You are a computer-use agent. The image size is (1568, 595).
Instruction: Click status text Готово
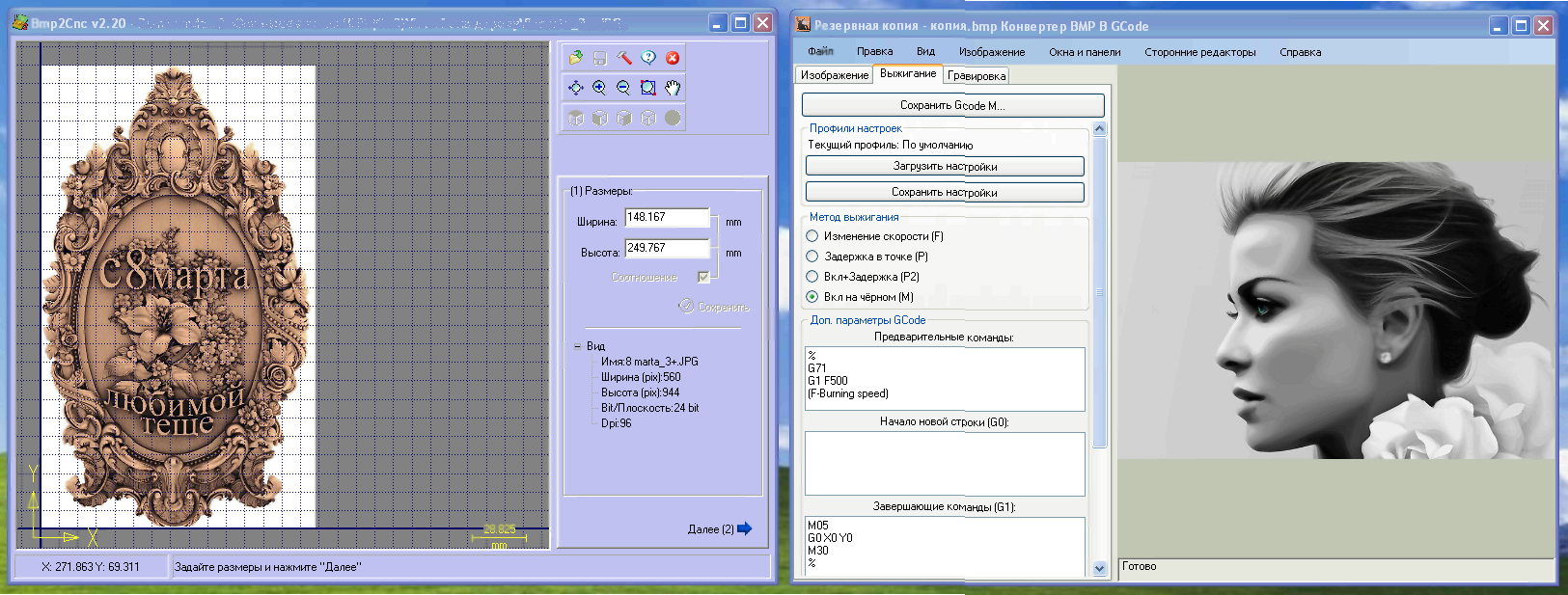click(1139, 566)
